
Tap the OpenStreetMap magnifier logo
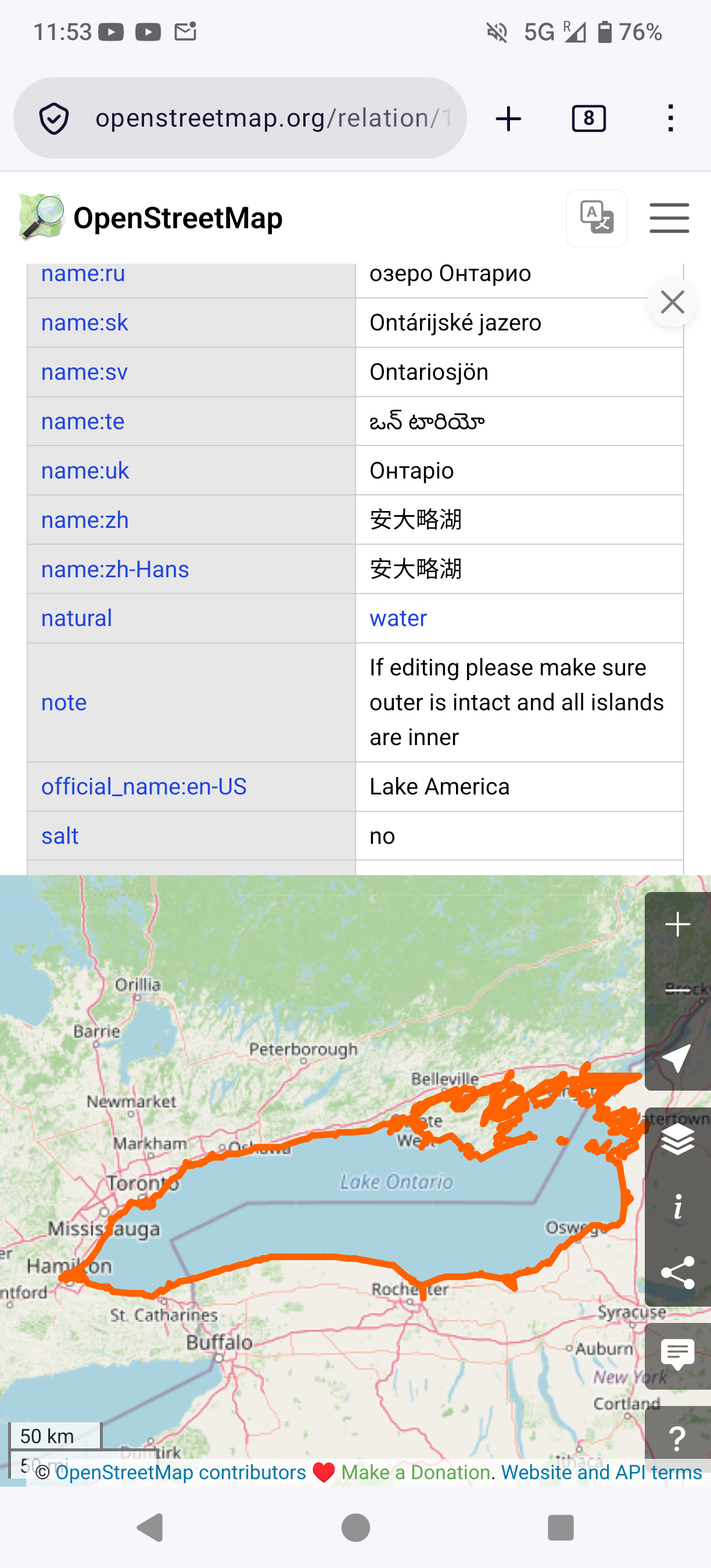41,217
